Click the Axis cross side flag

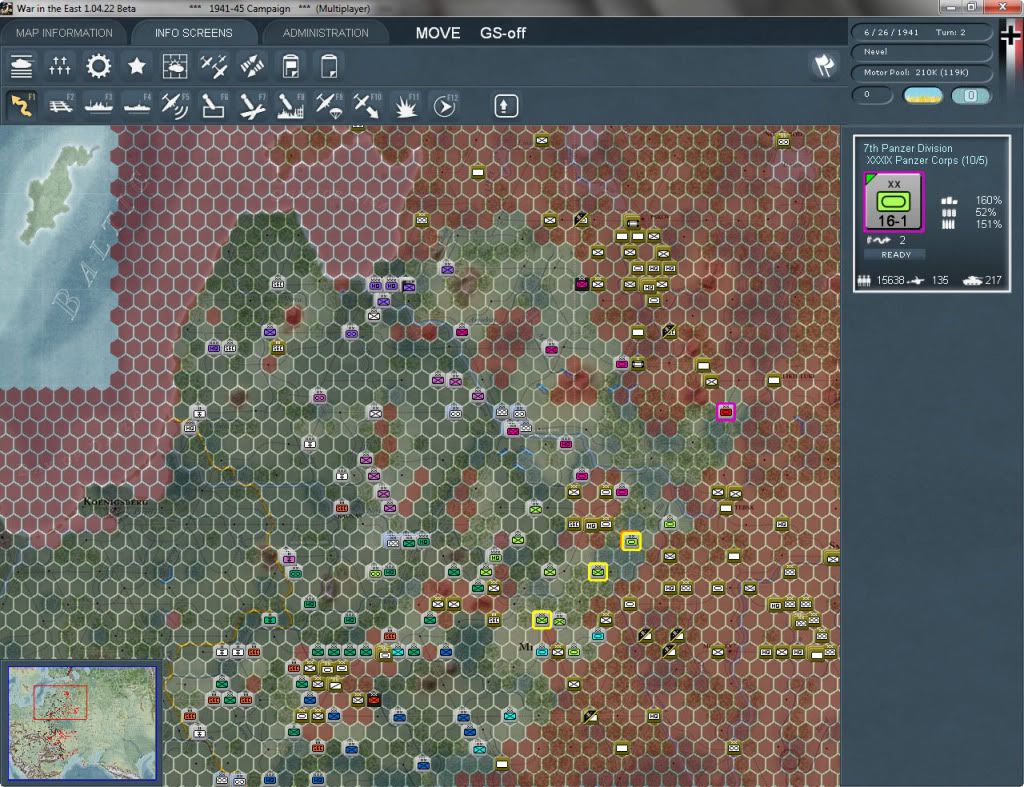[x=1010, y=37]
